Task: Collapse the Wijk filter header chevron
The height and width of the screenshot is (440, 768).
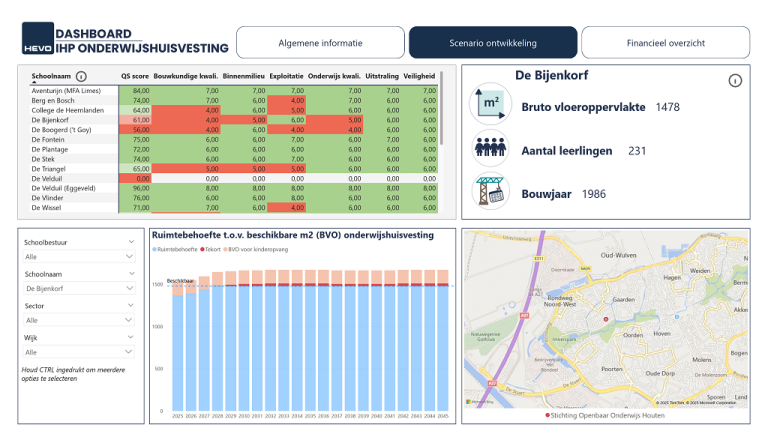Action: 131,337
